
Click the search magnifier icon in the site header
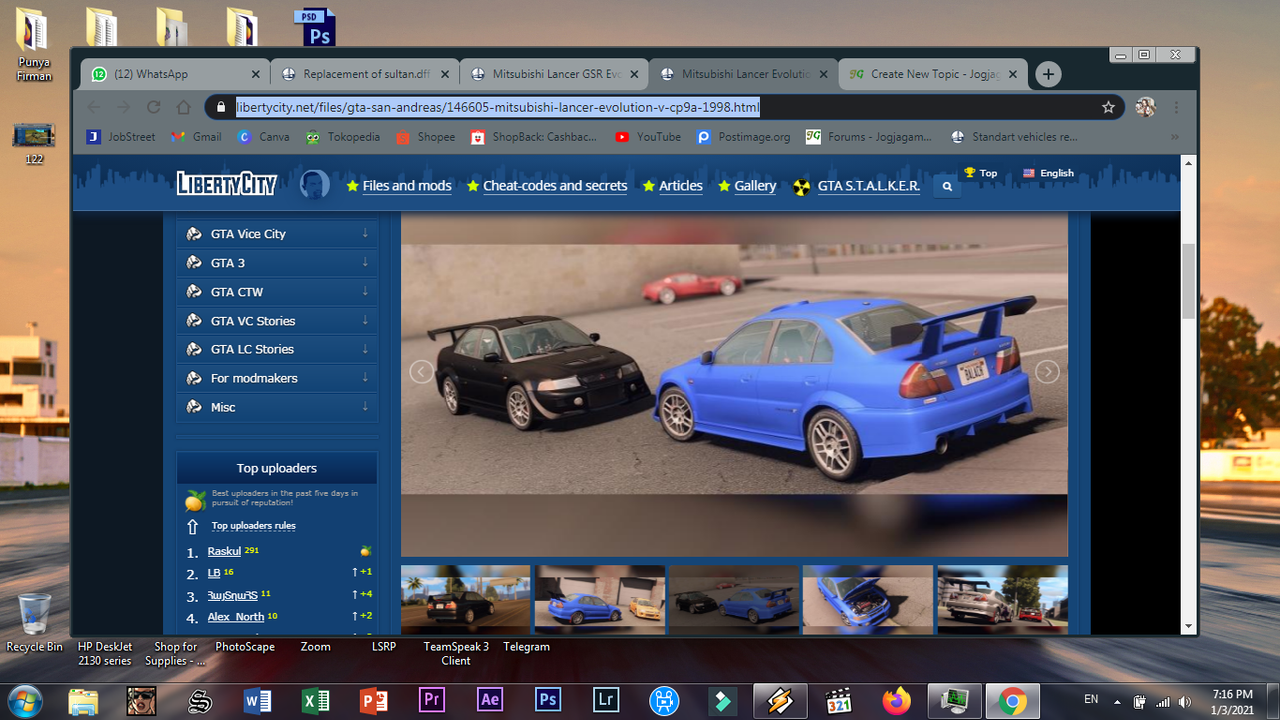[x=947, y=186]
